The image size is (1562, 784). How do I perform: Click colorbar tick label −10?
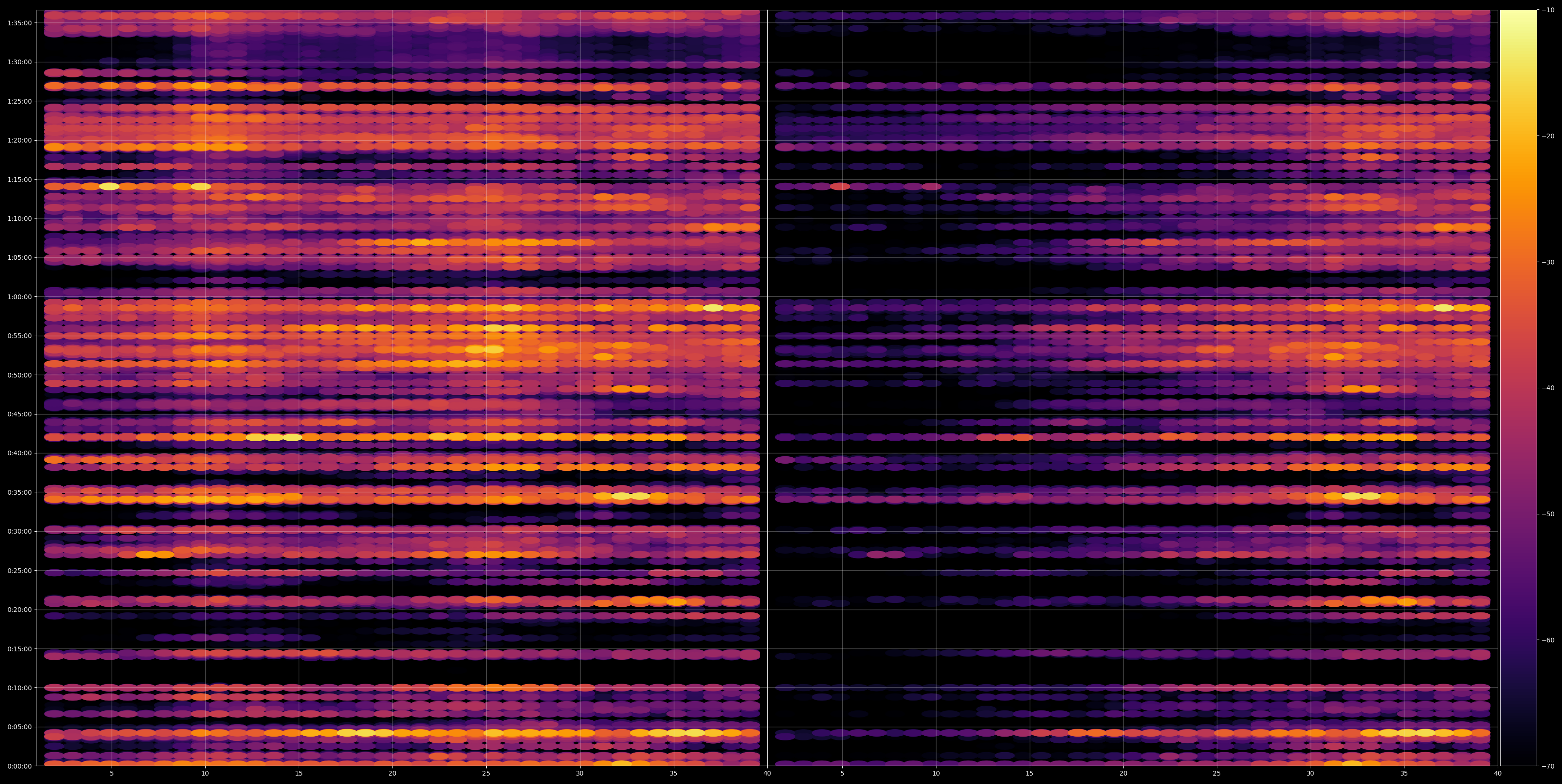pyautogui.click(x=1548, y=10)
